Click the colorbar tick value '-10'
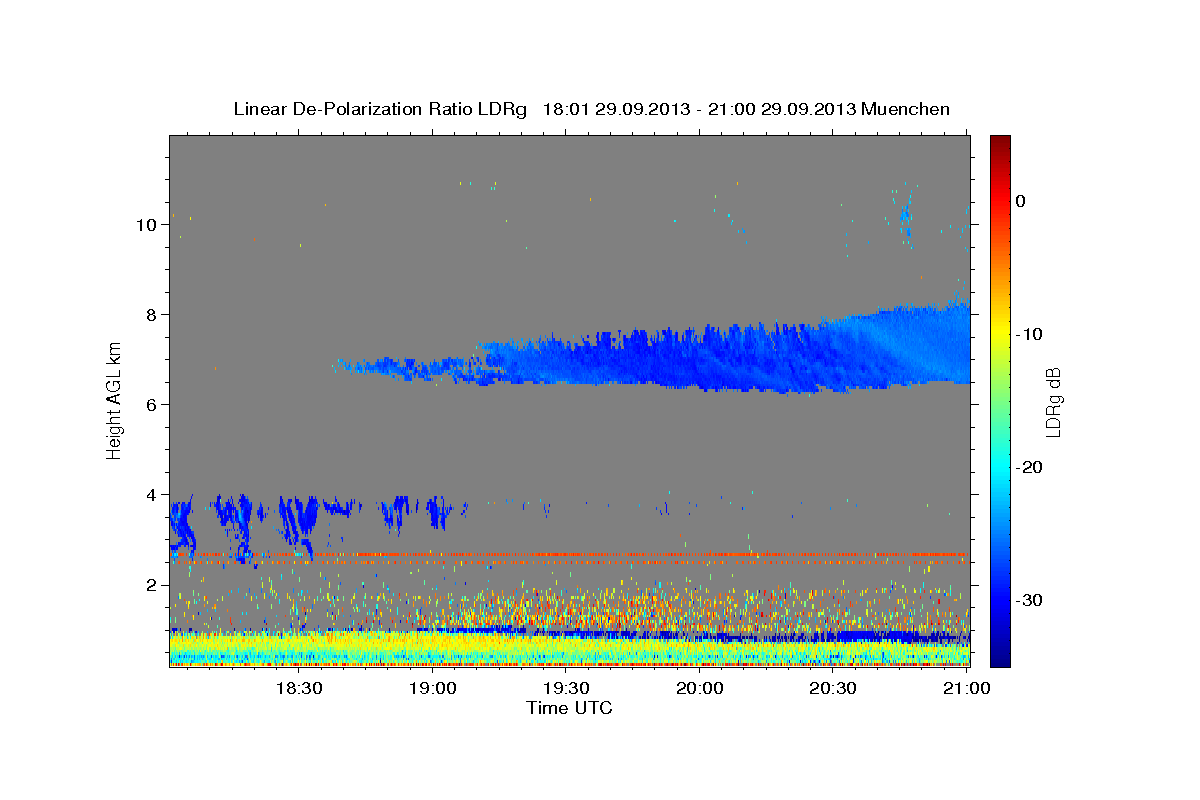Screen dimensions: 1200x800 [1029, 334]
